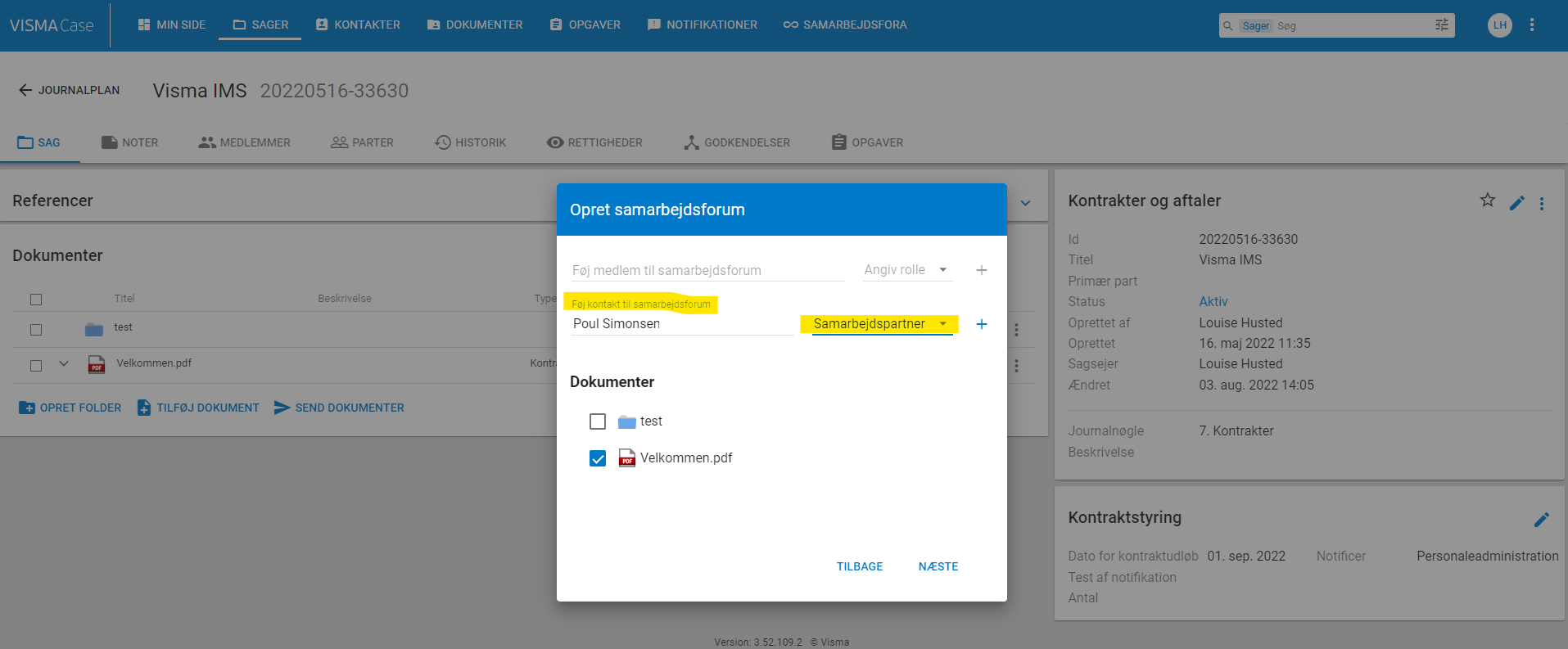The height and width of the screenshot is (649, 1568).
Task: Open Kontakter in top navigation
Action: [358, 25]
